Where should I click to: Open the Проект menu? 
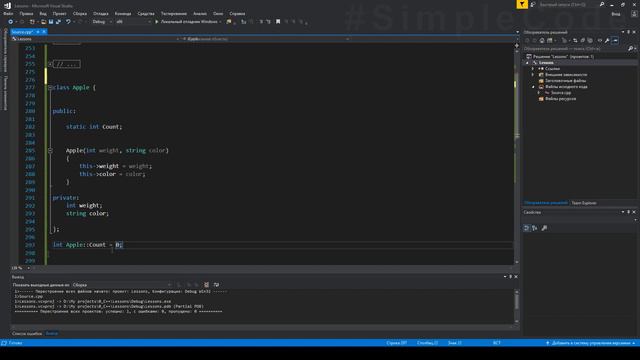[59, 13]
